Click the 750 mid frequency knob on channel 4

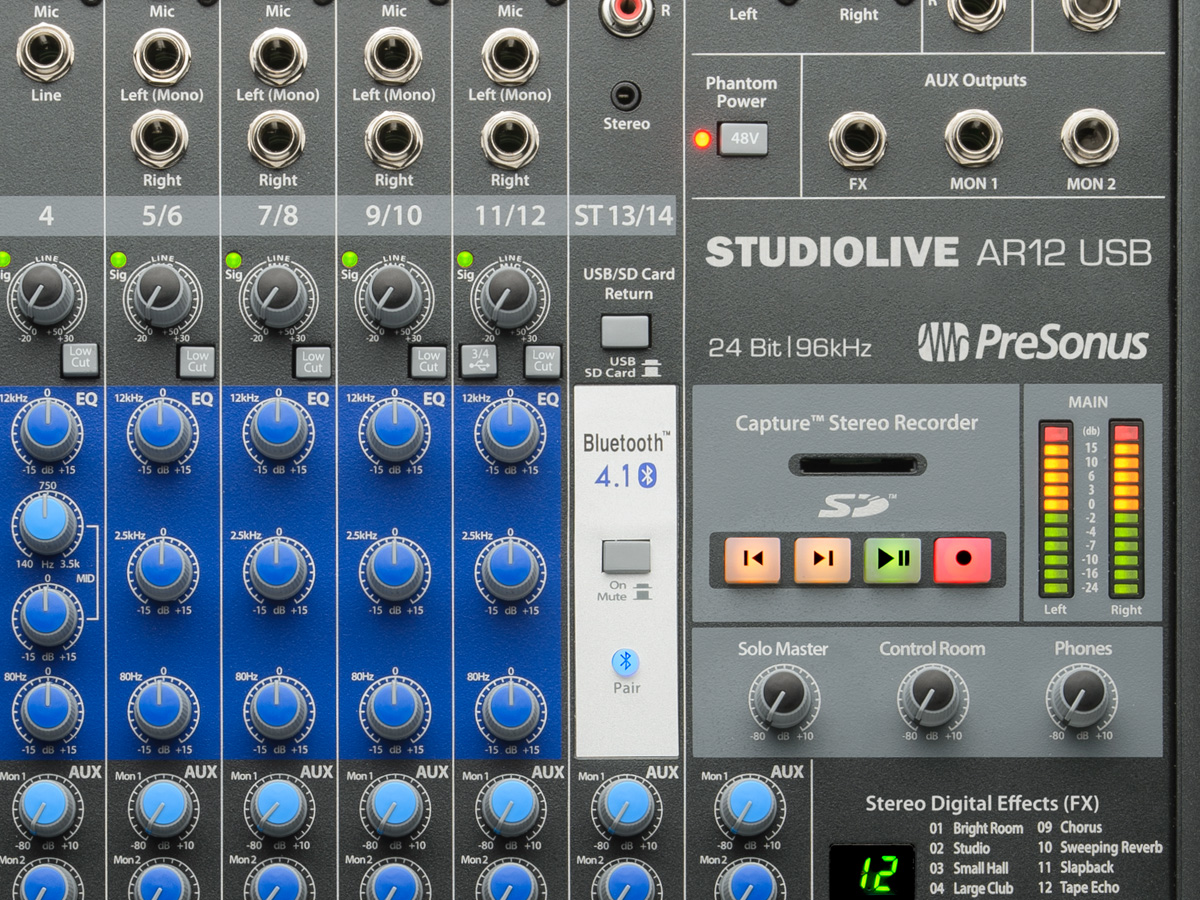47,524
